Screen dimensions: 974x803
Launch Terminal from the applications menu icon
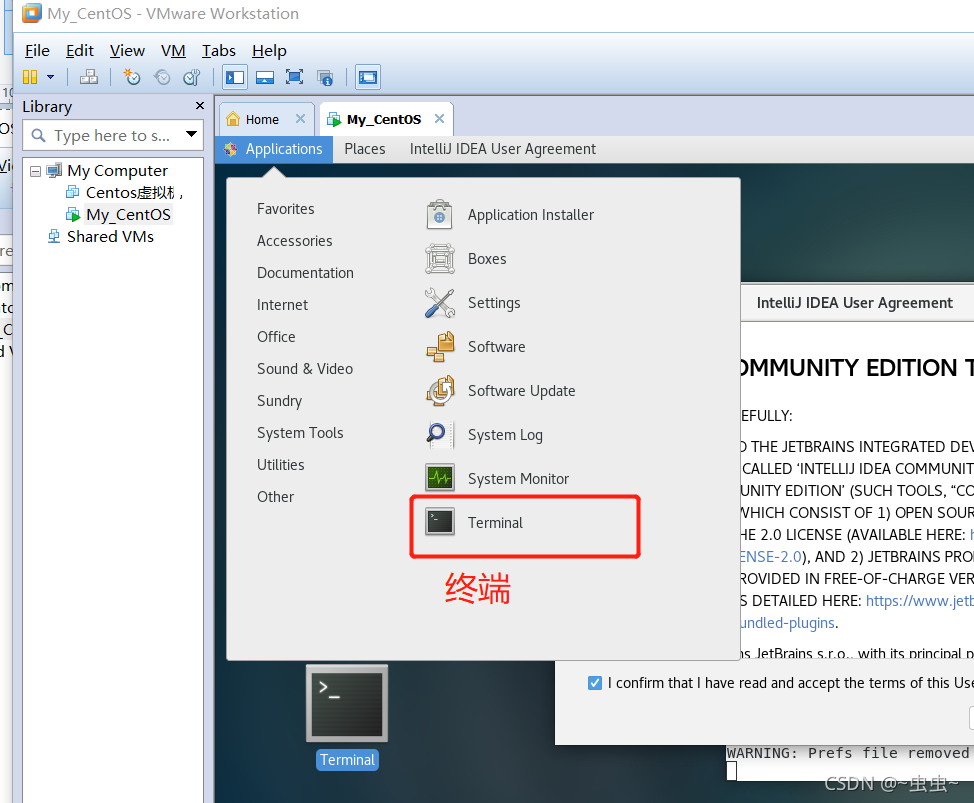tap(439, 522)
